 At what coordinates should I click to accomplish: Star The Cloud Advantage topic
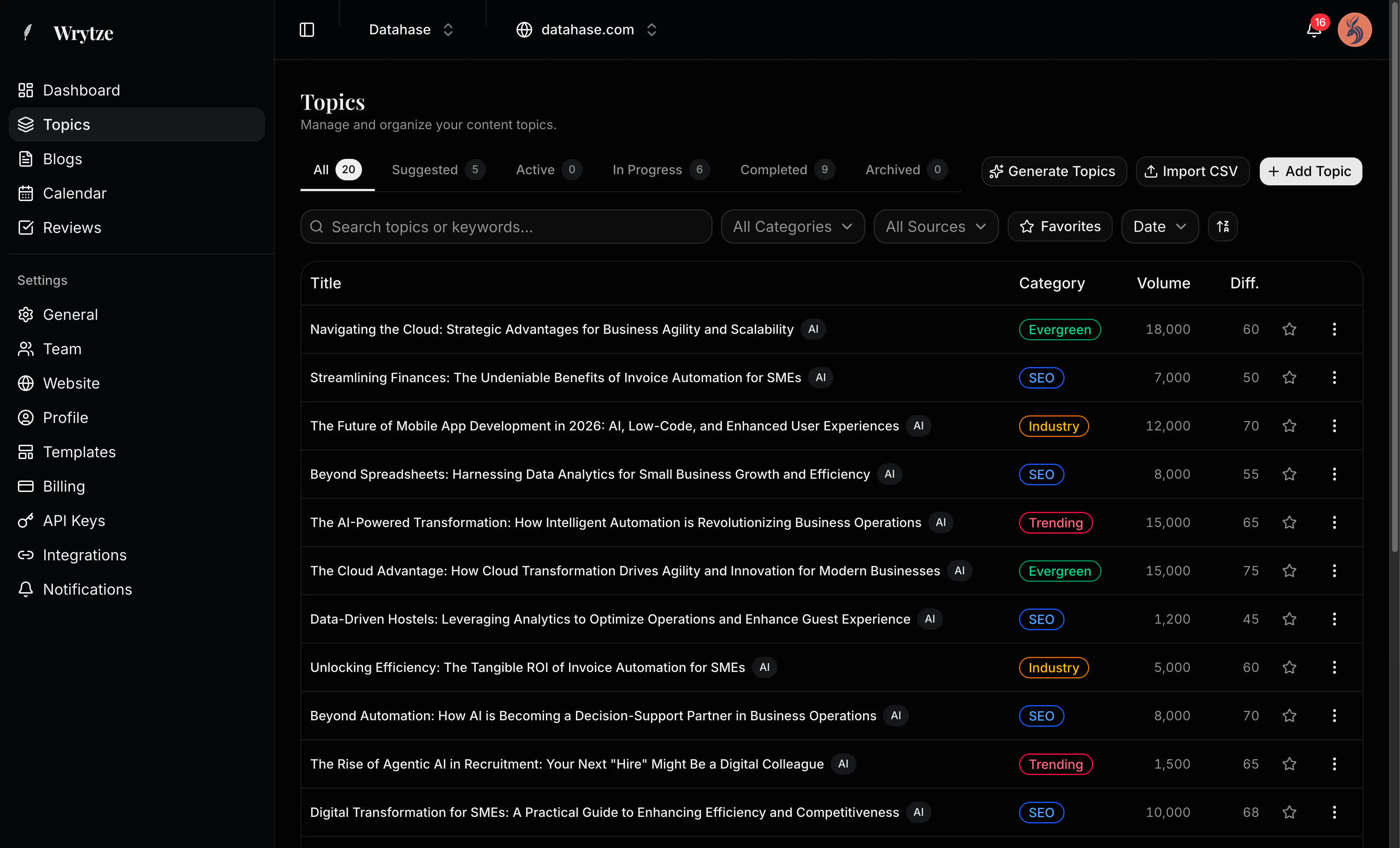click(1289, 571)
